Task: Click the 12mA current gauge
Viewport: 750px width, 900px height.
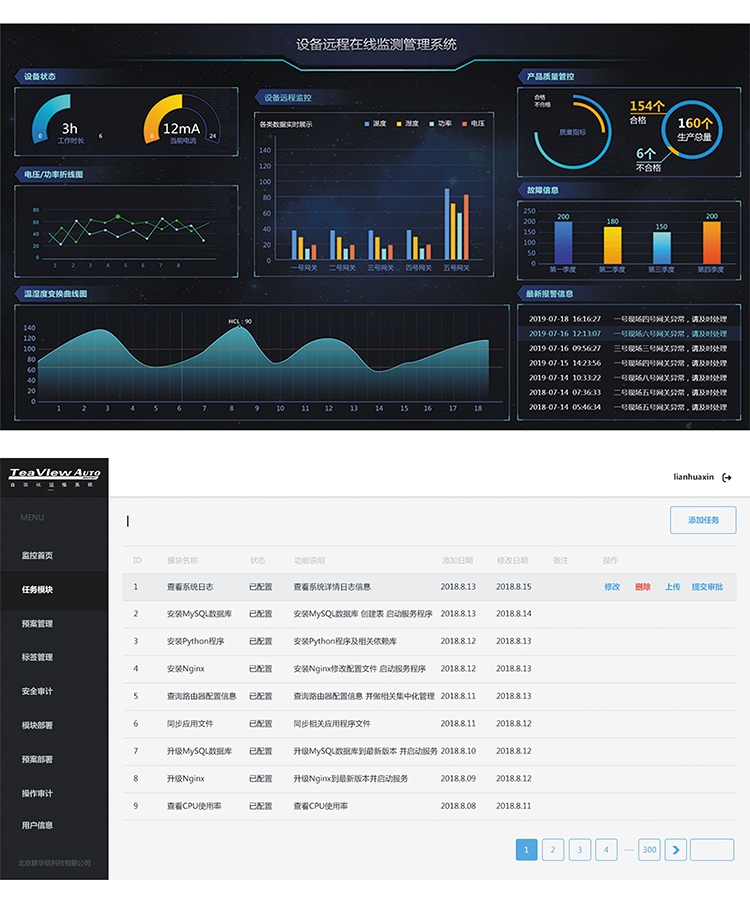Action: tap(181, 123)
